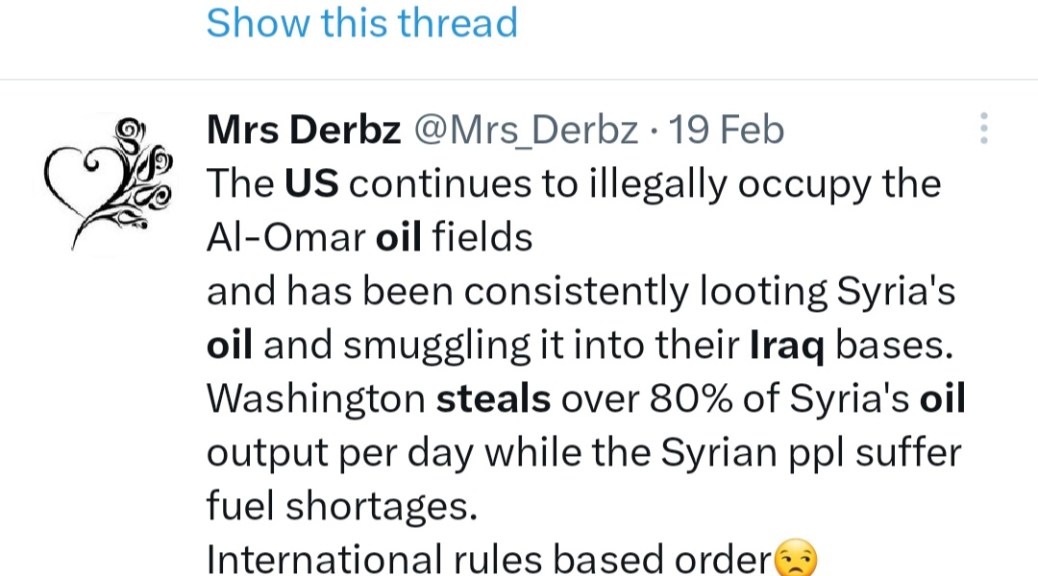
Task: Click bold oil before 'and smuggling'
Action: [229, 345]
